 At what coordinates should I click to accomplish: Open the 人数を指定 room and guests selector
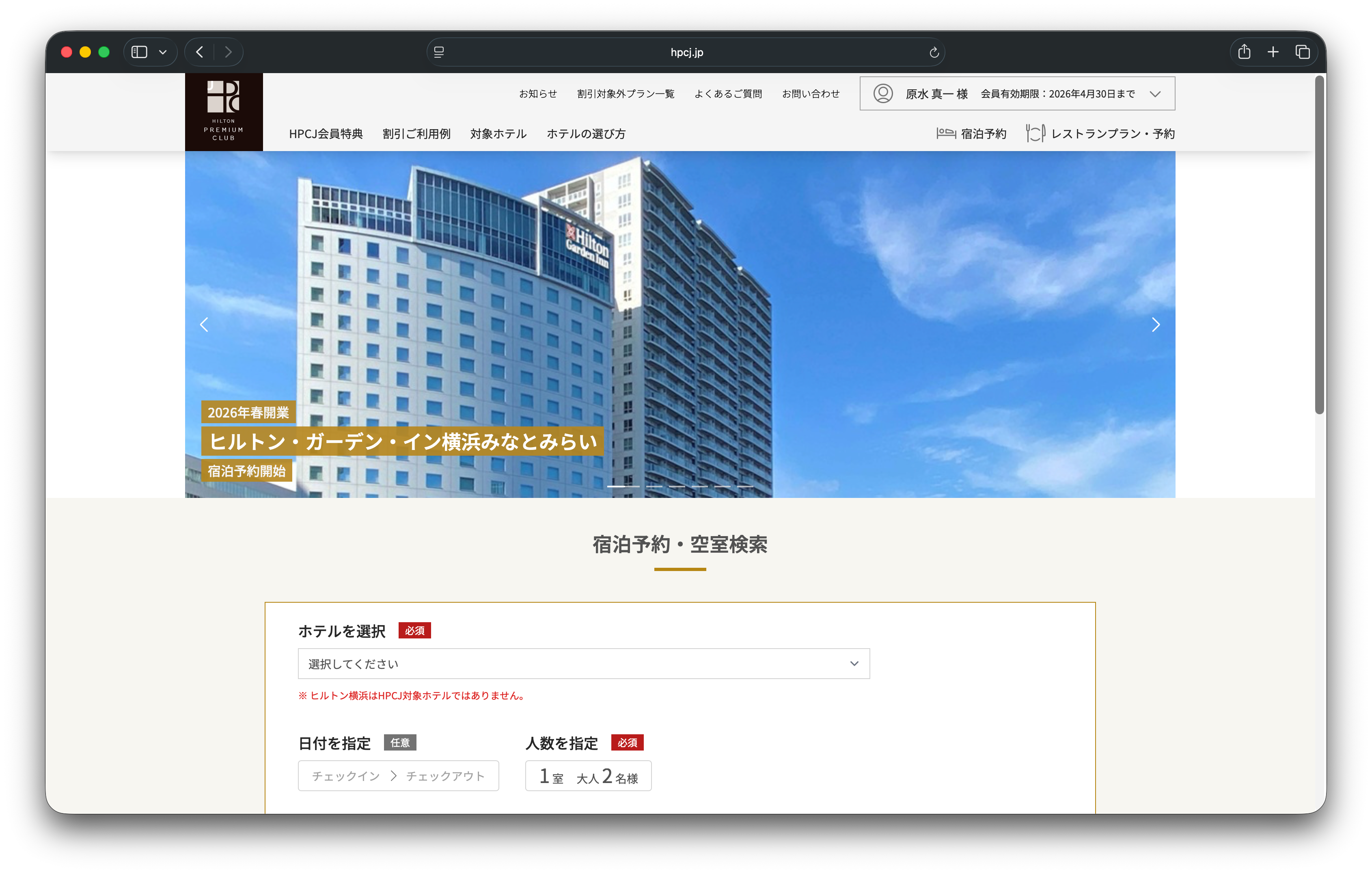[588, 775]
